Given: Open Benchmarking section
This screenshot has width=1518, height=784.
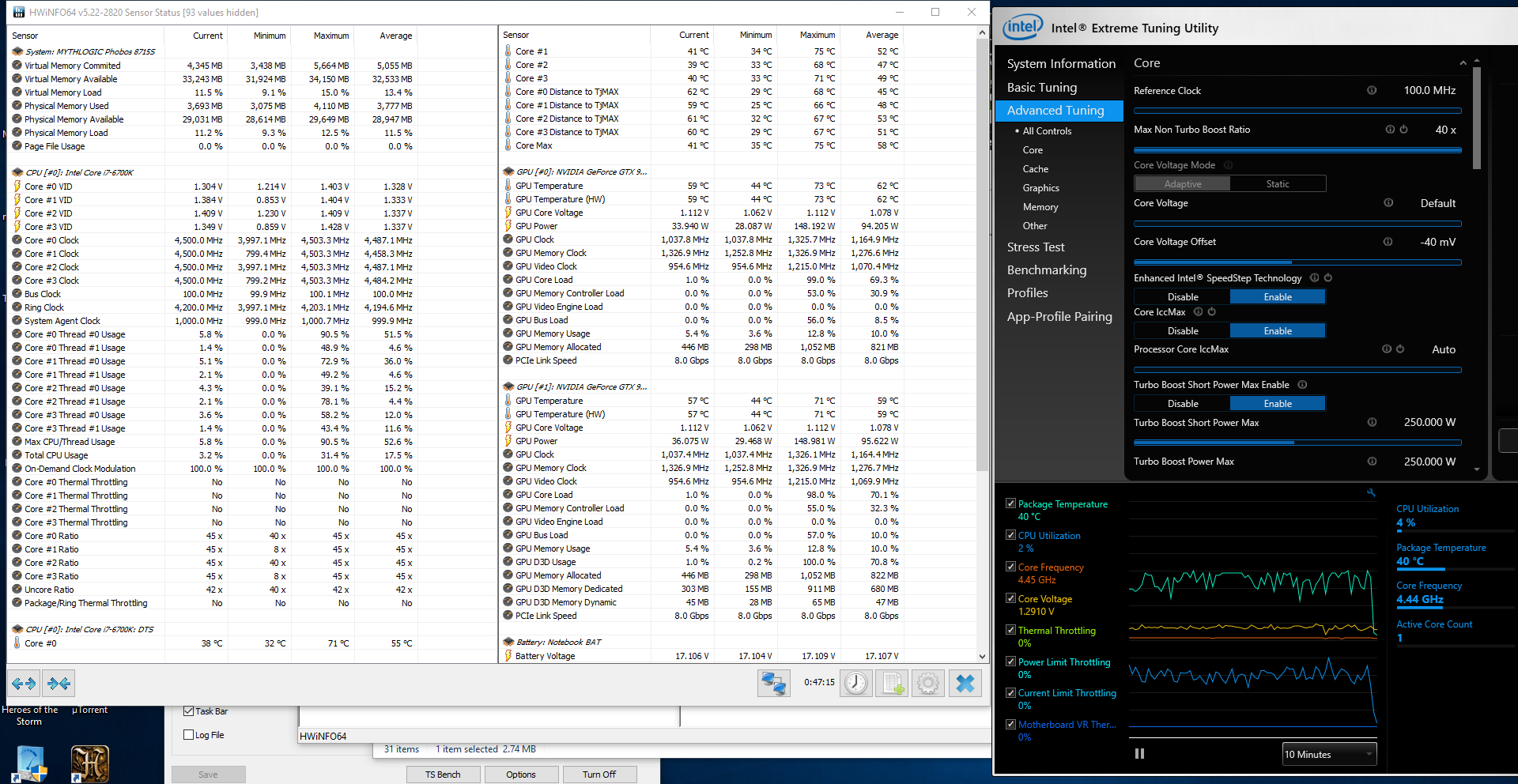Looking at the screenshot, I should (1047, 270).
